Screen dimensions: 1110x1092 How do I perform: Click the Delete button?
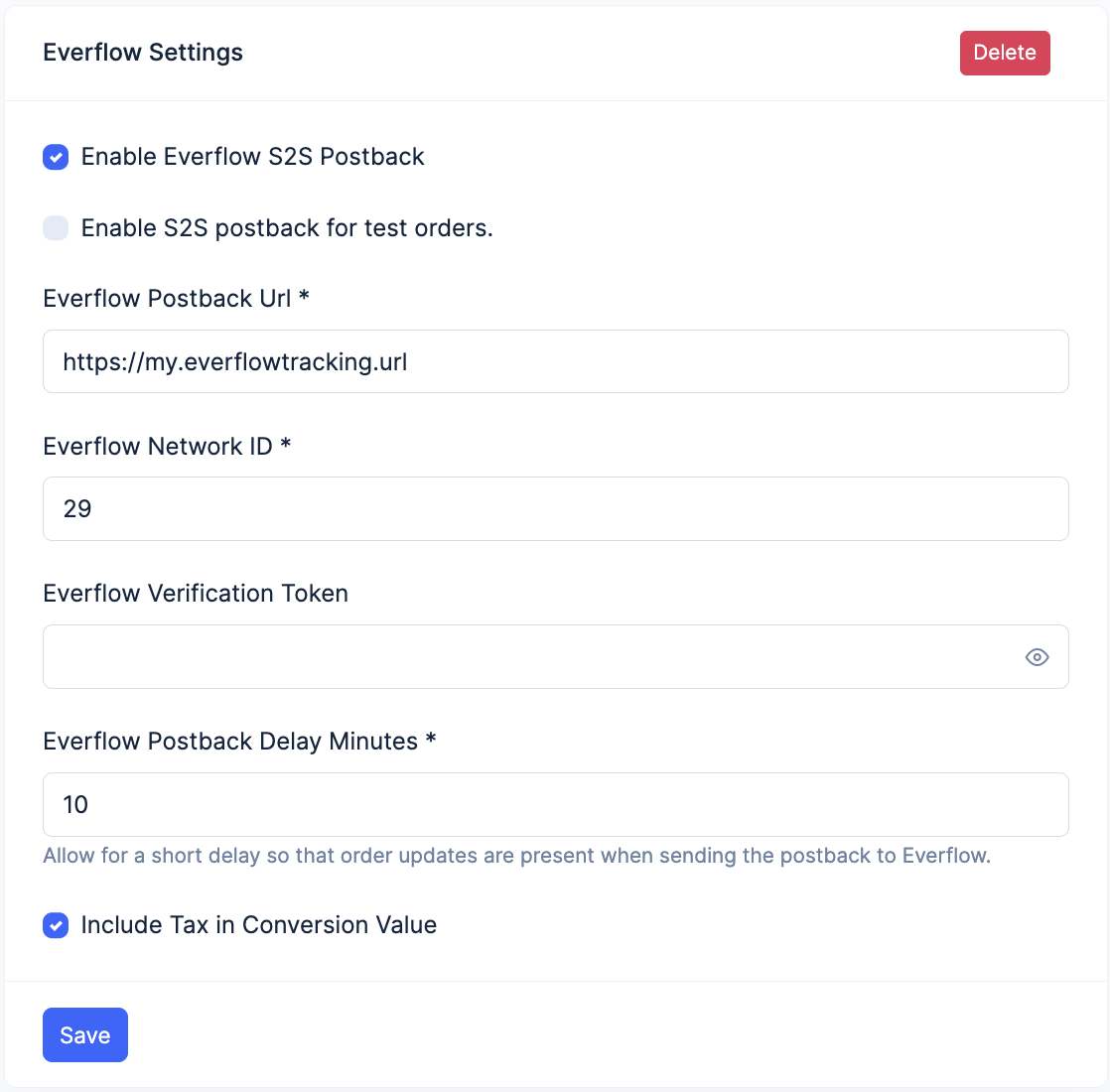coord(1005,53)
